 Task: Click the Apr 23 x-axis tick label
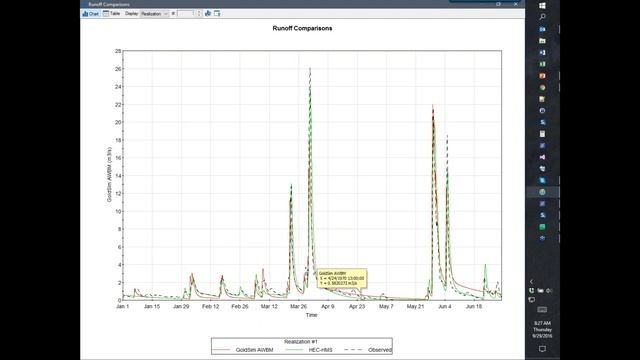(357, 306)
